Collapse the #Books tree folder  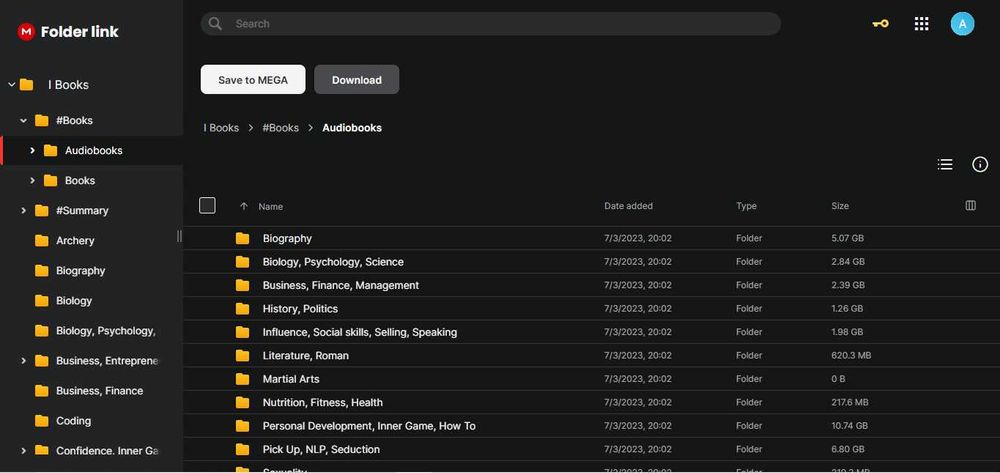(x=23, y=121)
